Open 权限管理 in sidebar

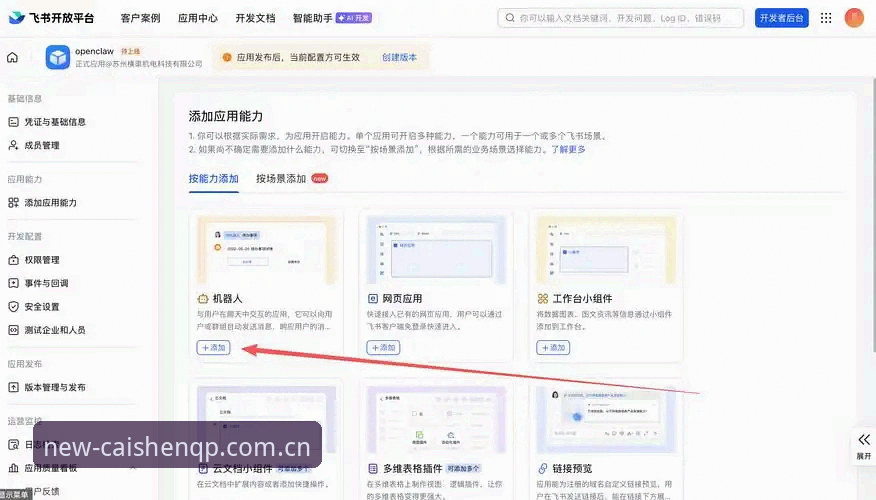tap(42, 260)
